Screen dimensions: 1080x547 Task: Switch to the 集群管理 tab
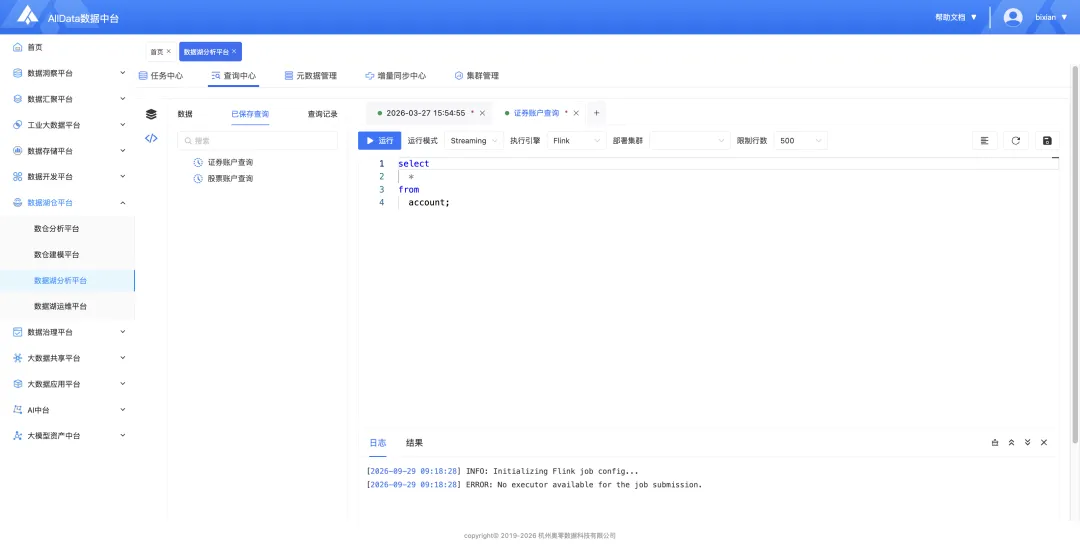pos(477,76)
